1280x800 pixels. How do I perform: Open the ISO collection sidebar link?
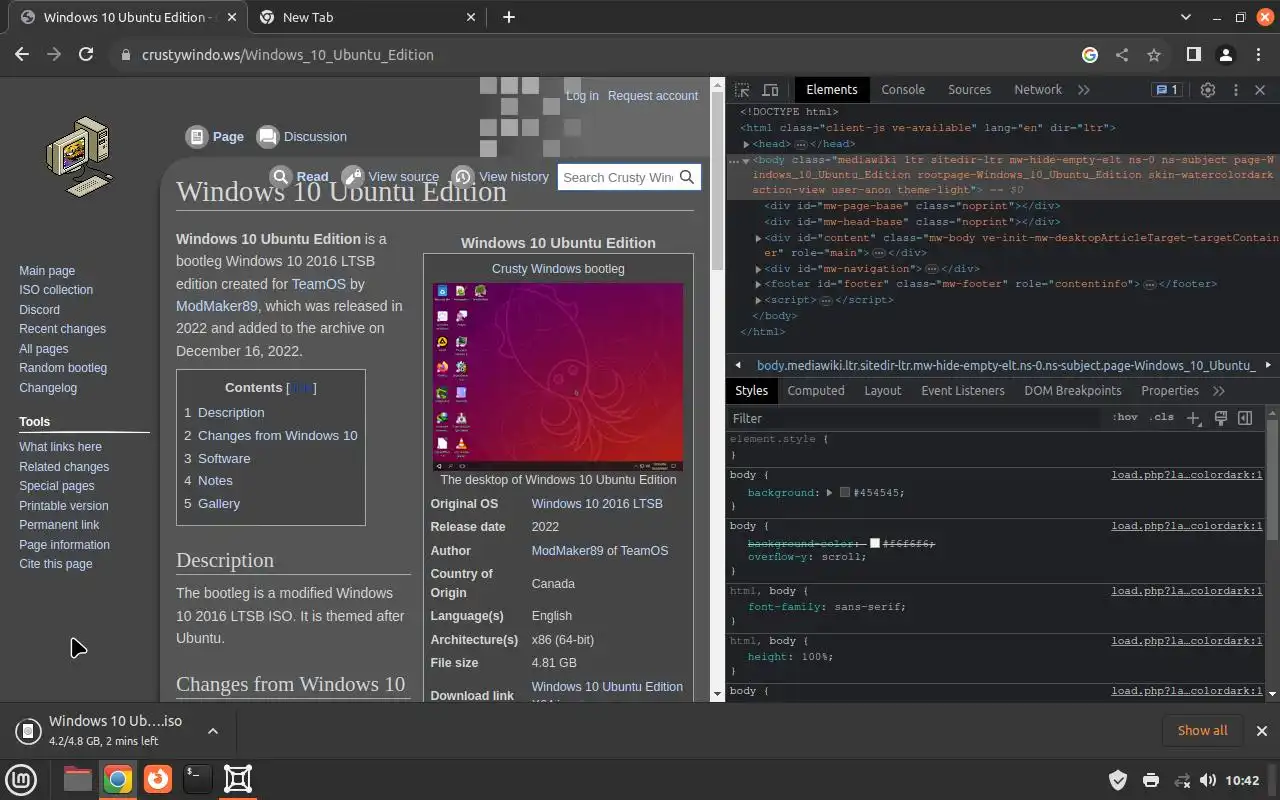pos(56,290)
